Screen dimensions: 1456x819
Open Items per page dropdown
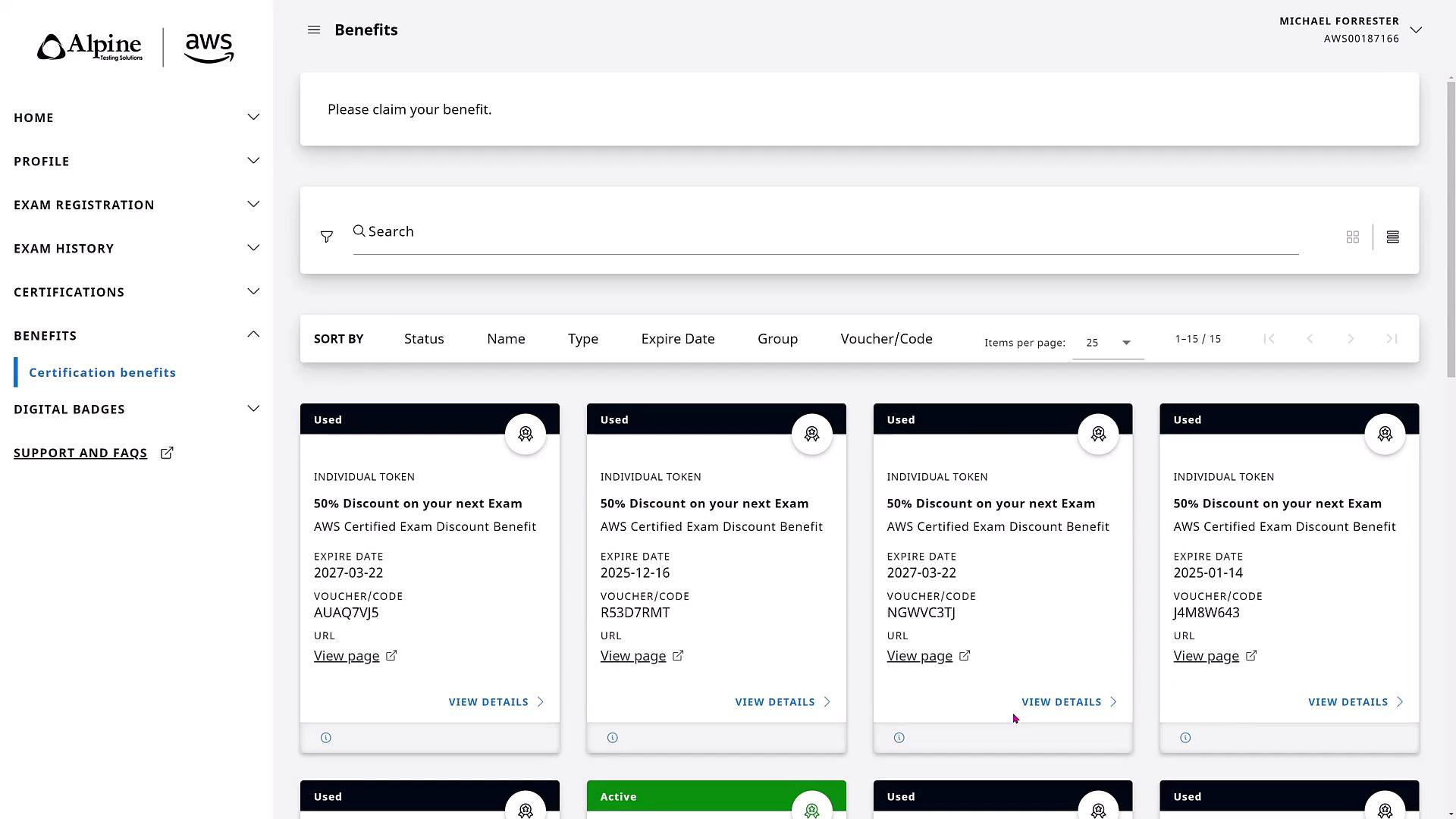coord(1108,343)
